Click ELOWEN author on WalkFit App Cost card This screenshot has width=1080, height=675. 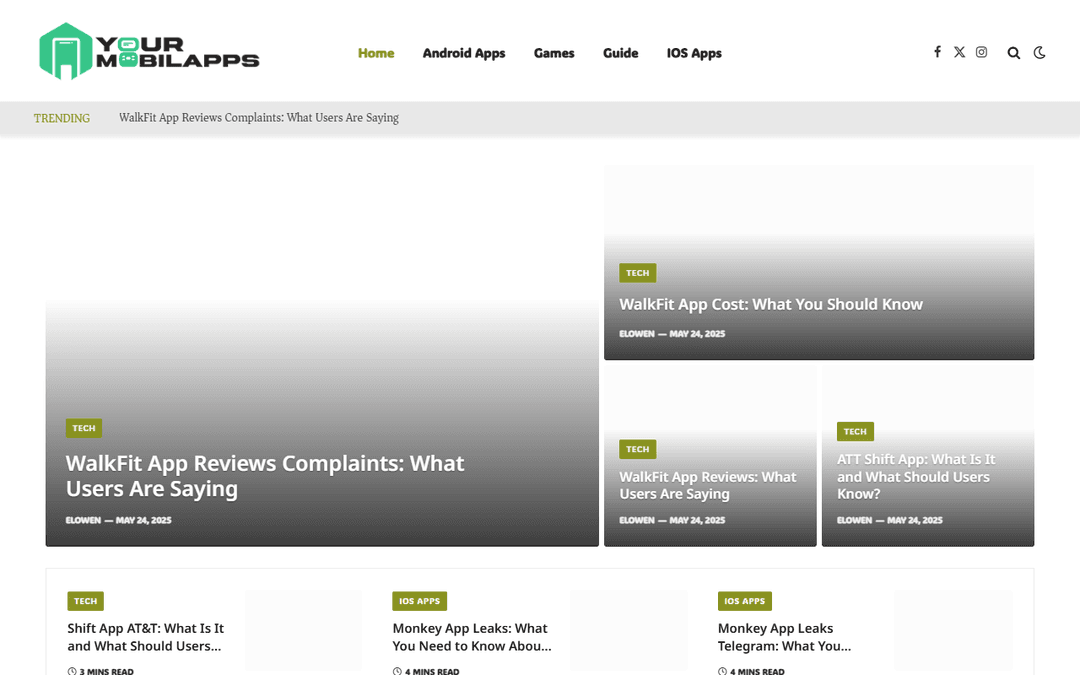[636, 334]
